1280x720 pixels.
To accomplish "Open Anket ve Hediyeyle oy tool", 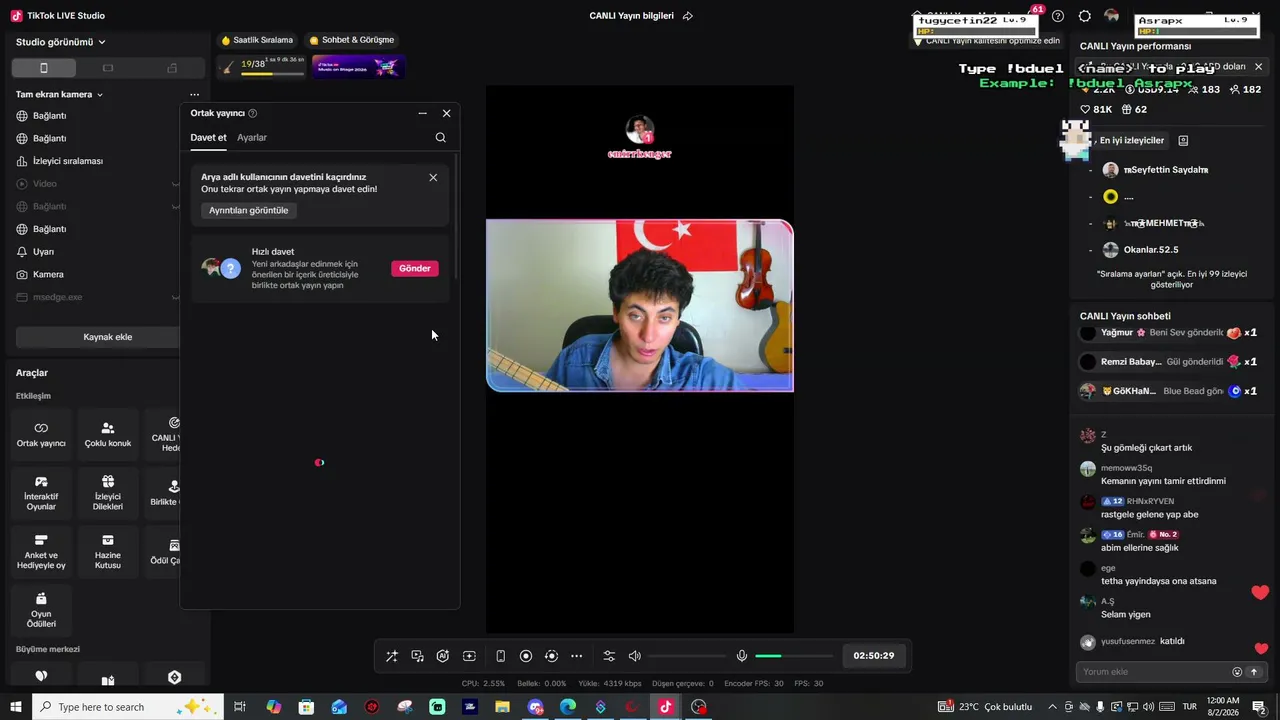I will point(41,551).
